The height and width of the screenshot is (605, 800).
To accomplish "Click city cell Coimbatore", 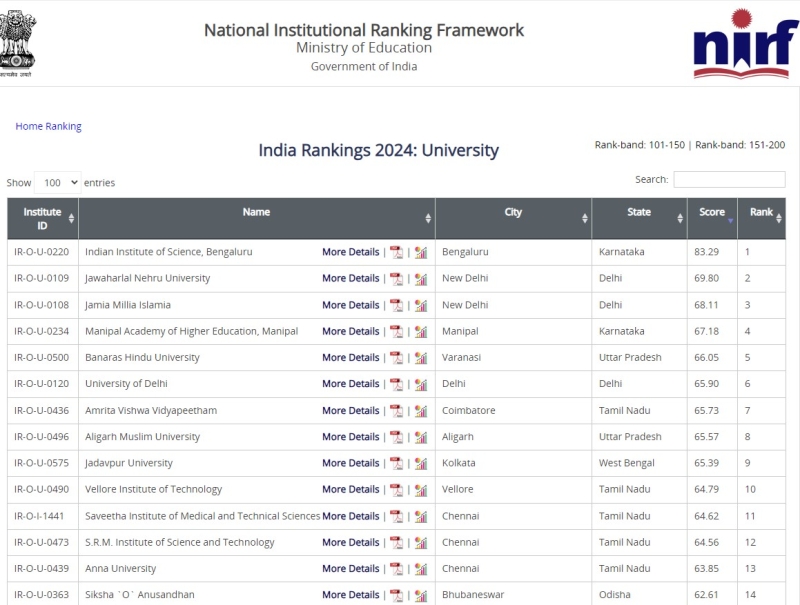I will [468, 411].
